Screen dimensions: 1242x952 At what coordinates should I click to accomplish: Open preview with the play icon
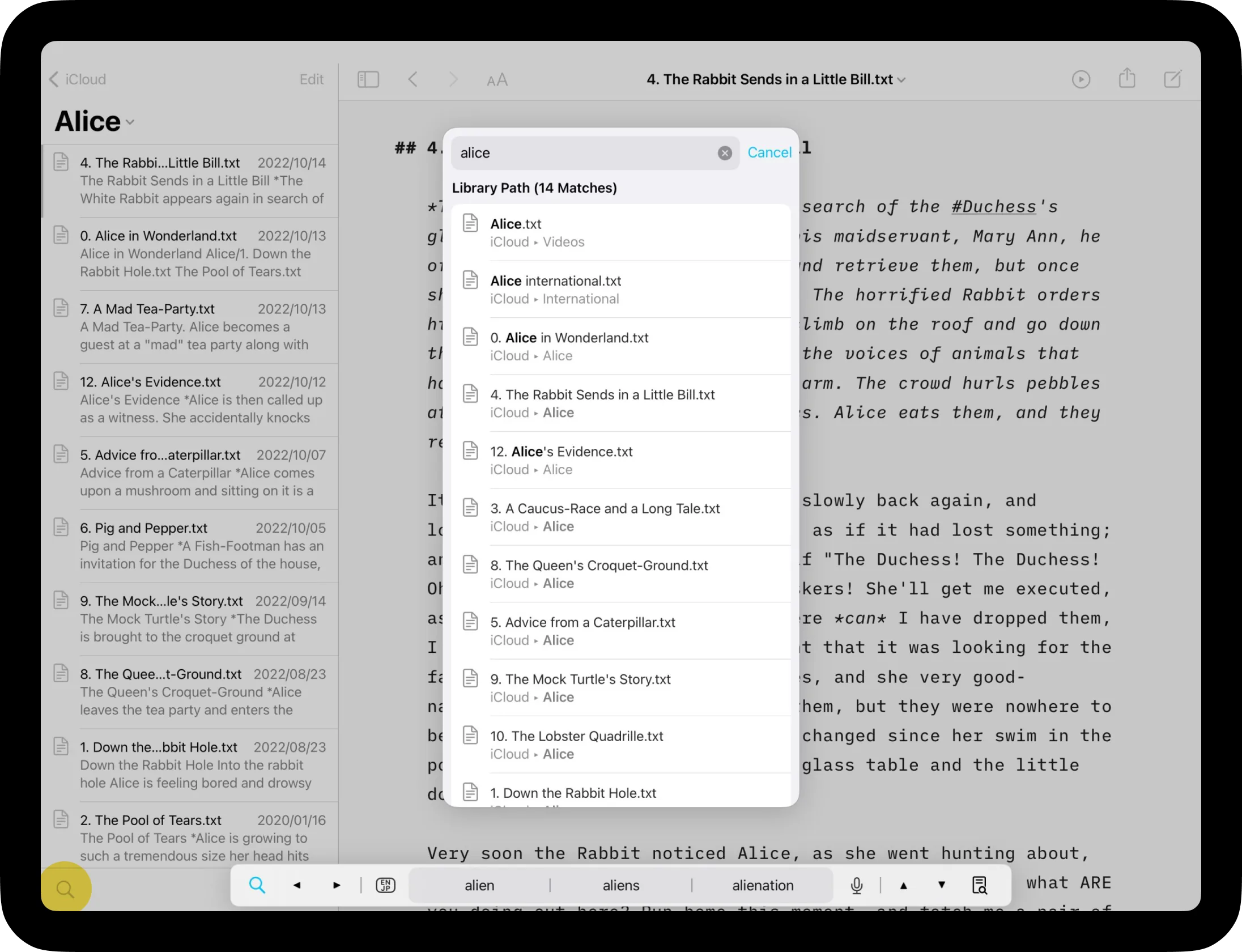pyautogui.click(x=1081, y=79)
